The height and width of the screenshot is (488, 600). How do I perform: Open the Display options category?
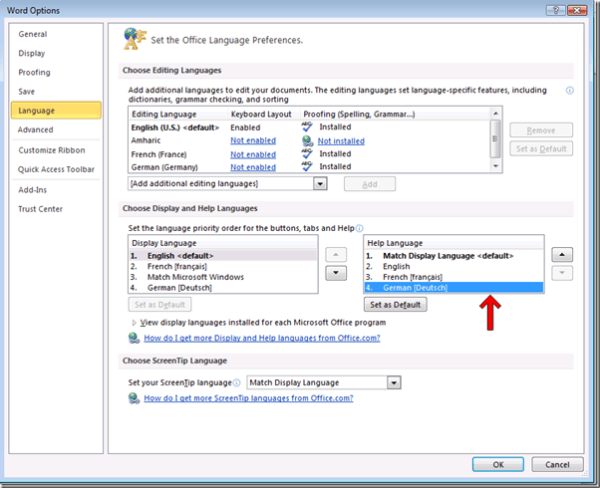click(x=56, y=53)
